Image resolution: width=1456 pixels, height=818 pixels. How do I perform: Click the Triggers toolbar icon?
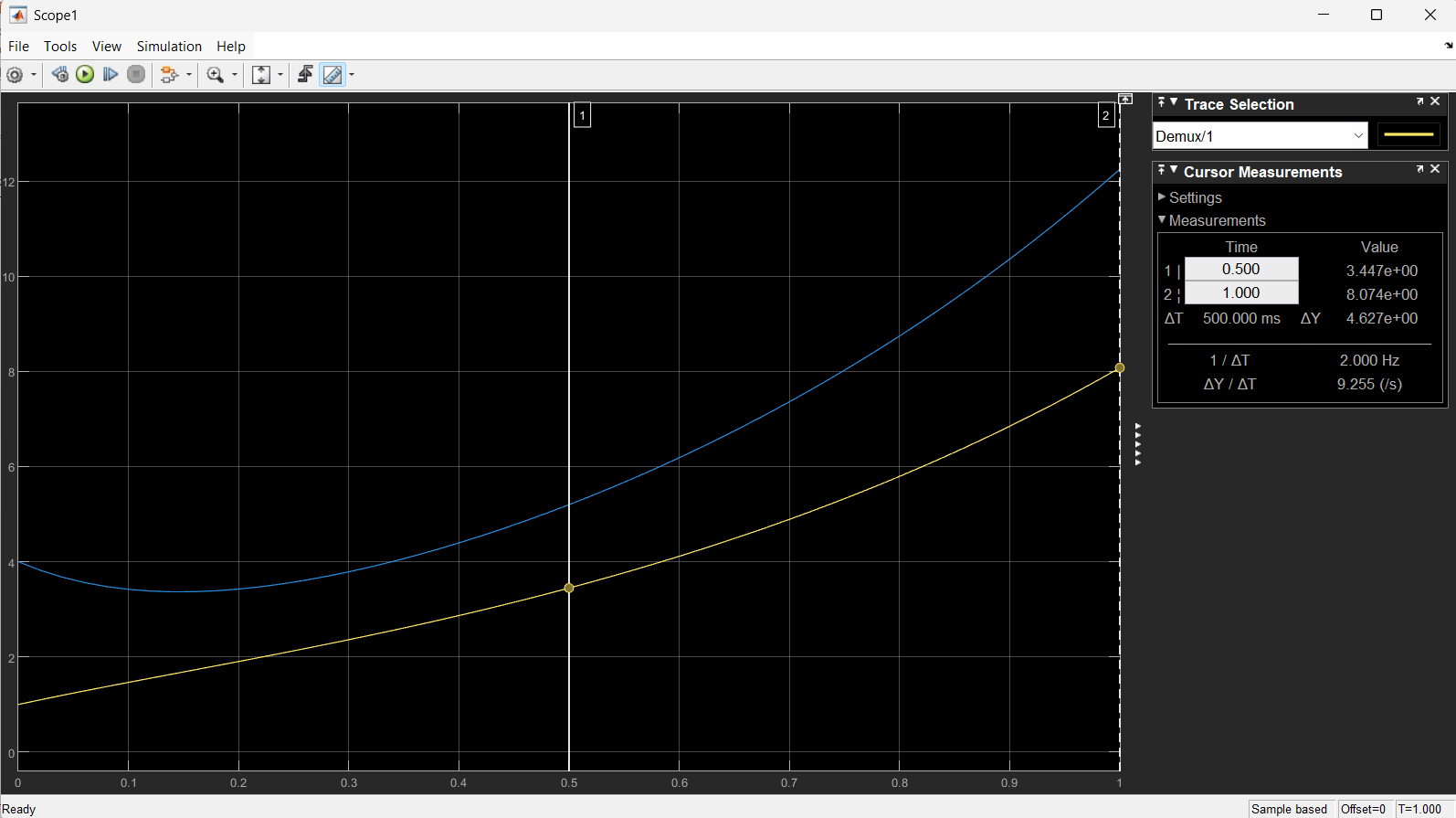[305, 75]
